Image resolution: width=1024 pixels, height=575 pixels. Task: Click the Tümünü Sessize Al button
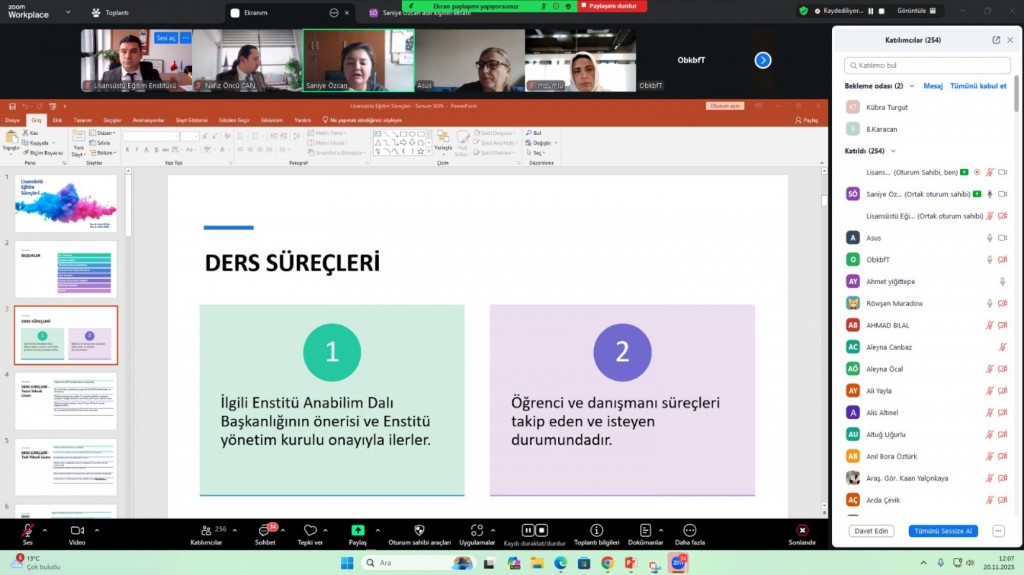[942, 531]
